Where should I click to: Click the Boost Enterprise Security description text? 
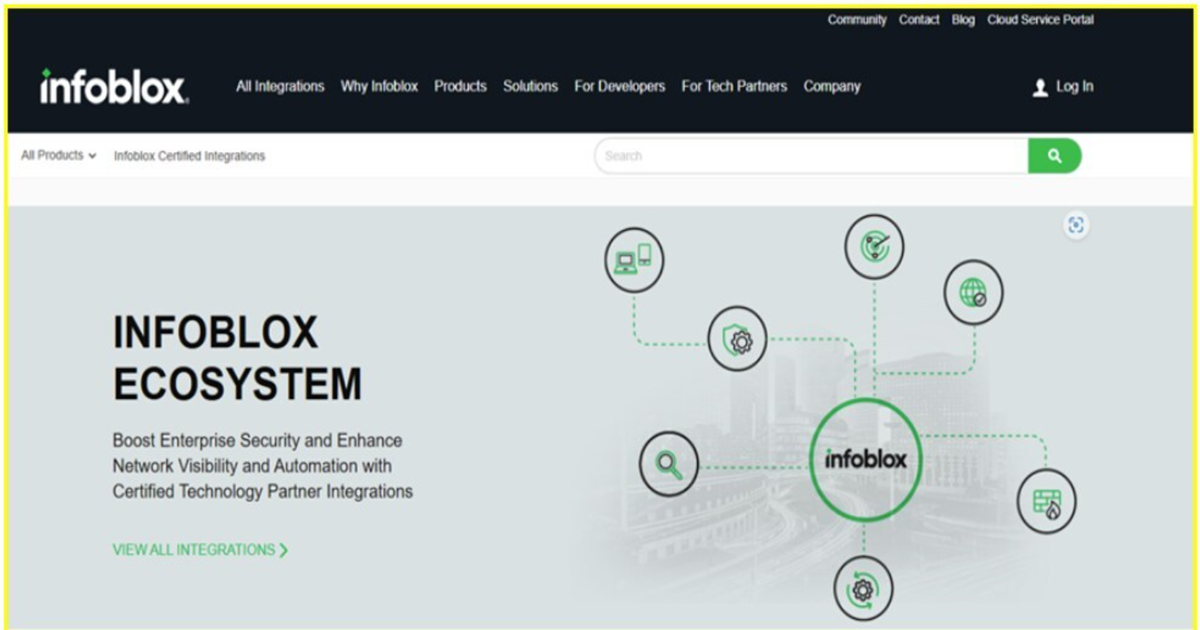pyautogui.click(x=262, y=466)
